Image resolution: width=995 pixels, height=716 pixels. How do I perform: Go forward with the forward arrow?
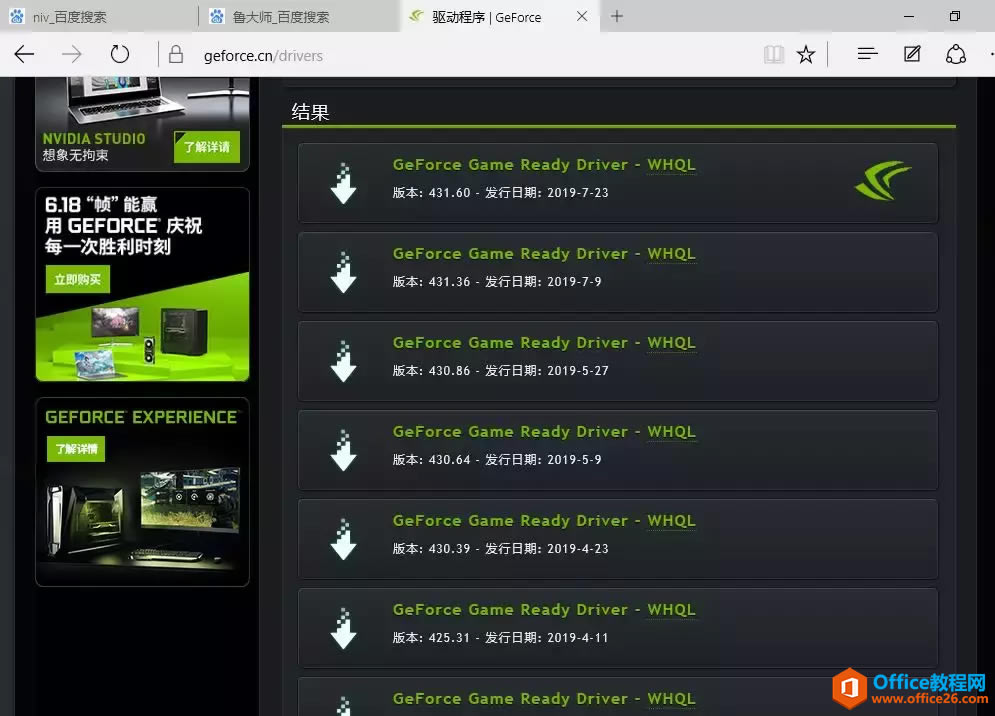(x=72, y=55)
